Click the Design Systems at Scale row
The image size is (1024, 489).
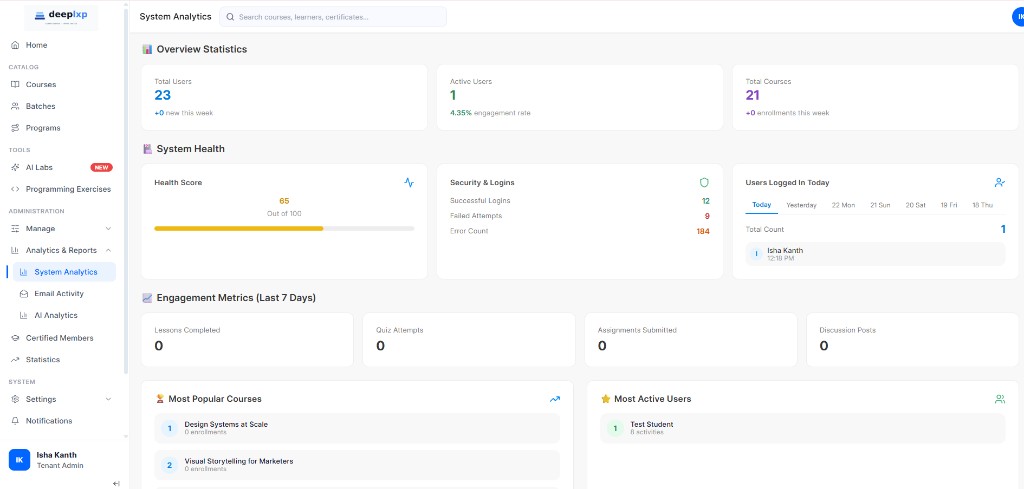coord(357,428)
